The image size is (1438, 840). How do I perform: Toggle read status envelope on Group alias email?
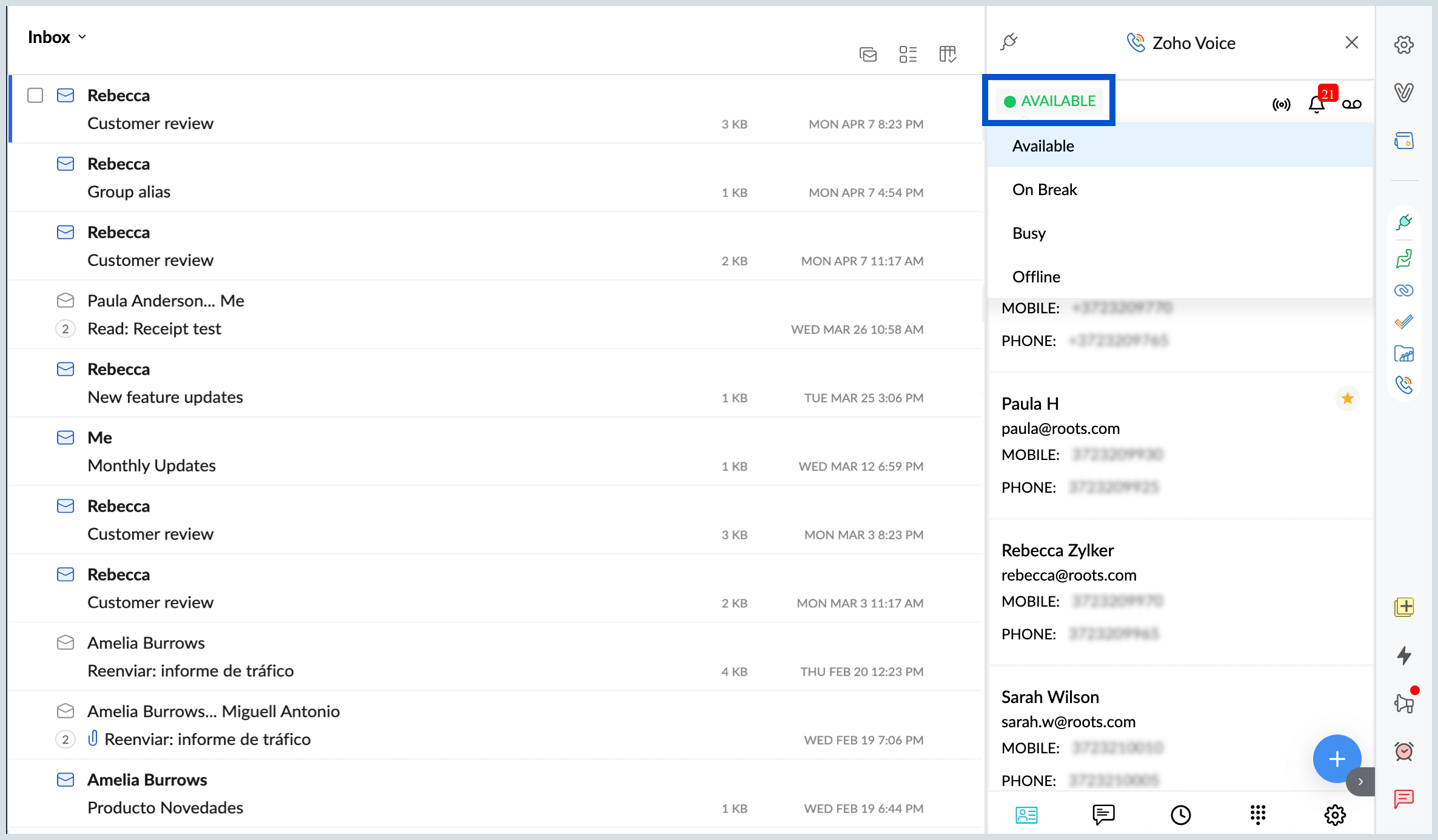point(65,164)
